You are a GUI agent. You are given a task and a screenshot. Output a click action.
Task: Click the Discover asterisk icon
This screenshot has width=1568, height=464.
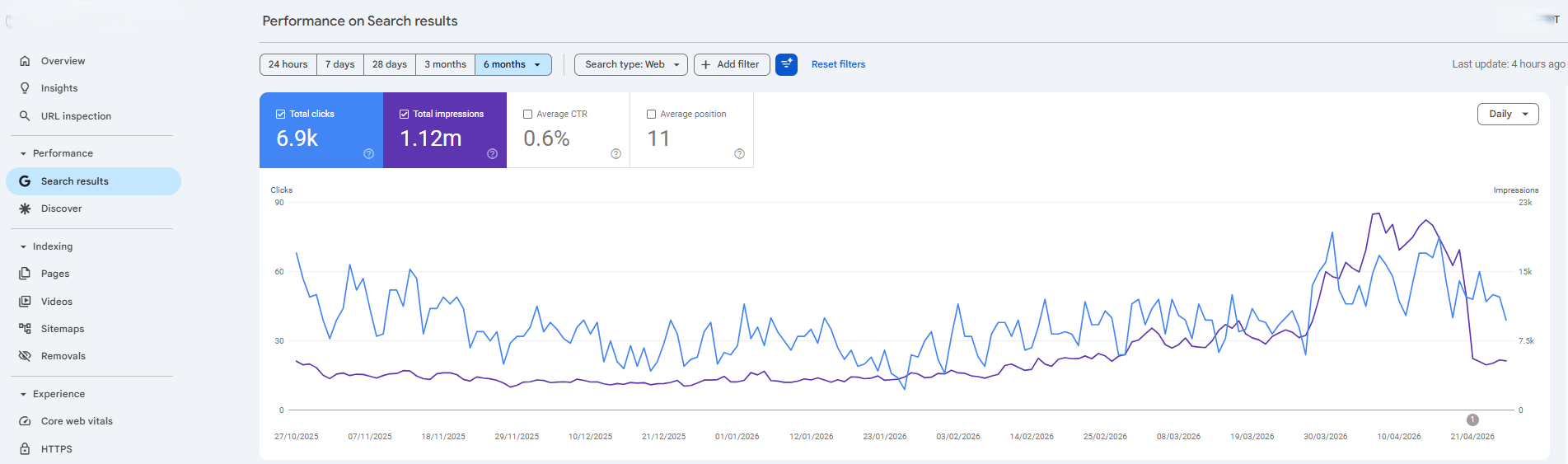click(25, 209)
